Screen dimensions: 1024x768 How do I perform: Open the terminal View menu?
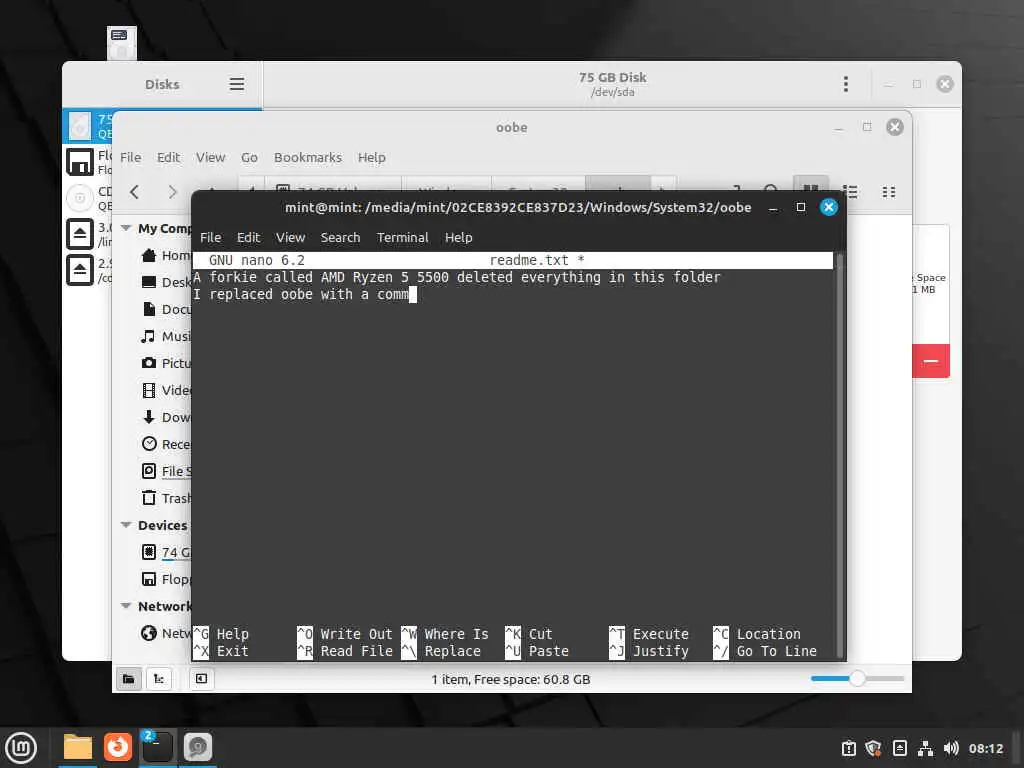[x=290, y=238]
